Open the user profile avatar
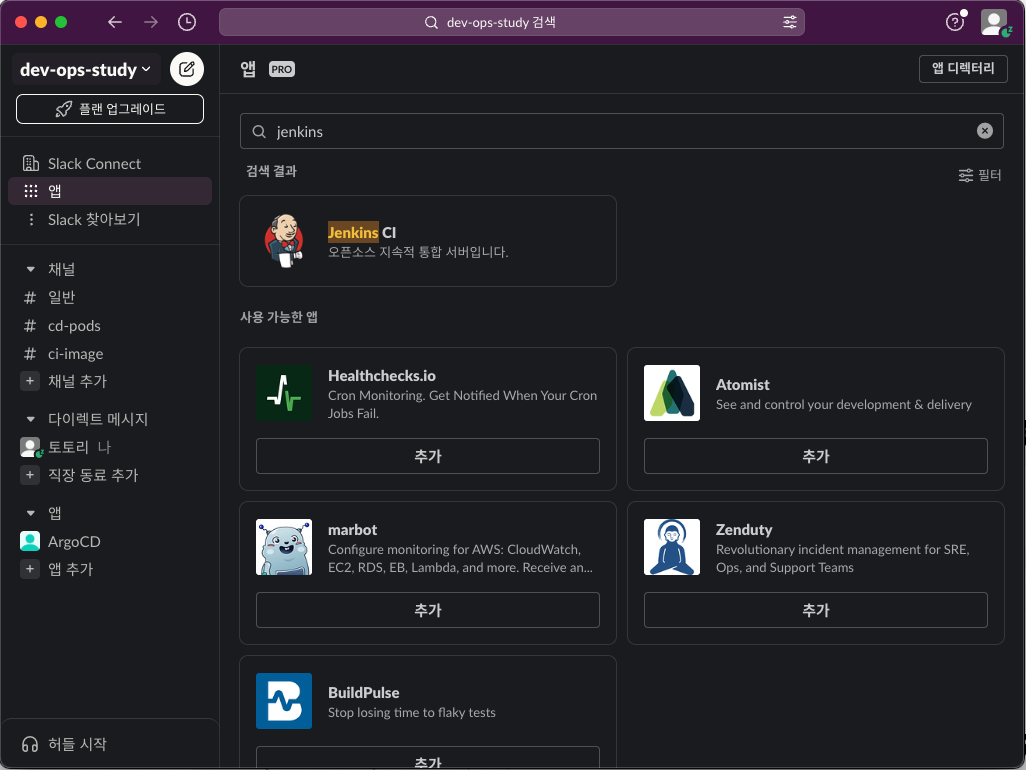Viewport: 1026px width, 770px height. 994,22
